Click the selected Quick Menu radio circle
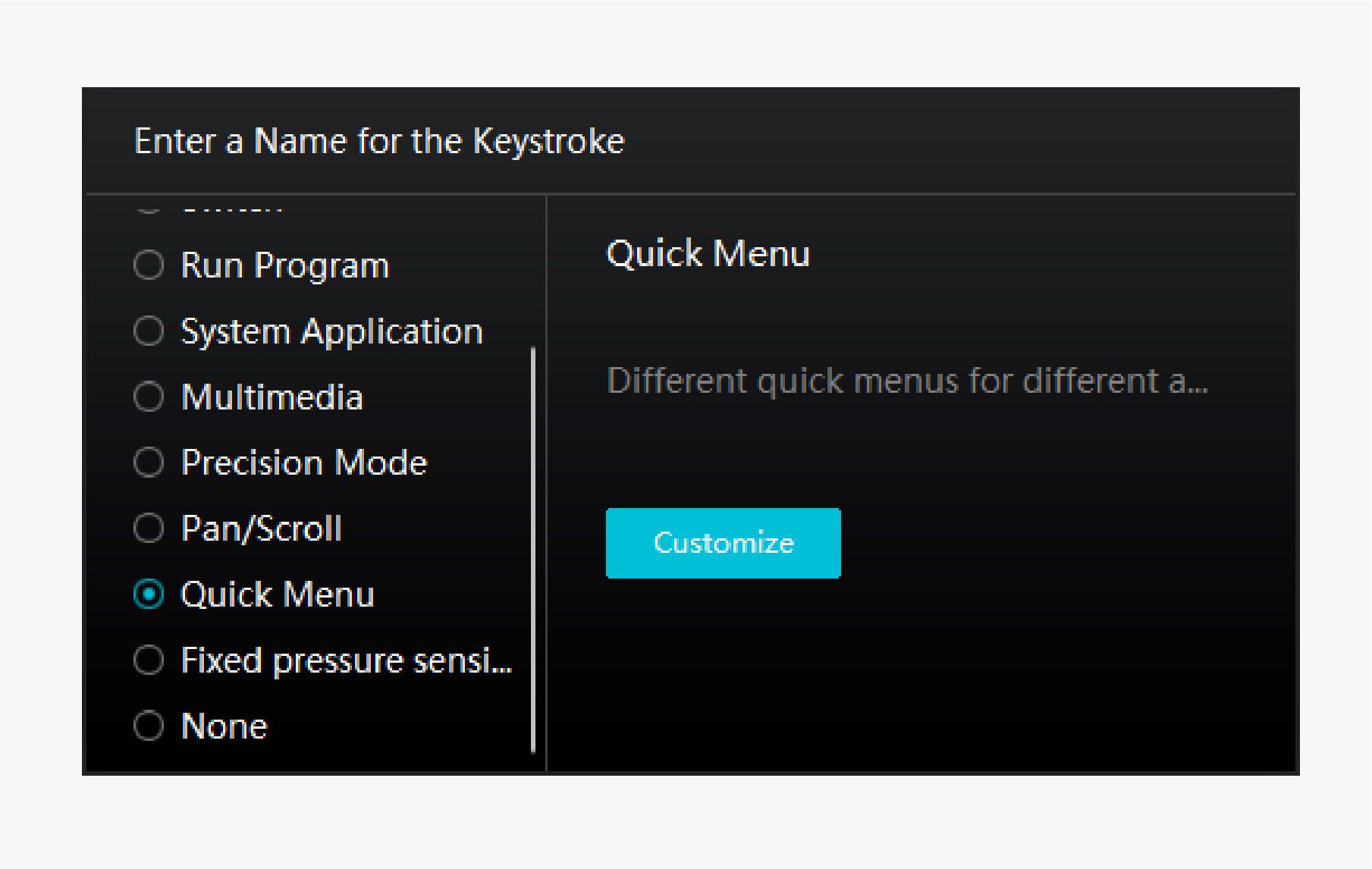The image size is (1372, 869). (149, 594)
